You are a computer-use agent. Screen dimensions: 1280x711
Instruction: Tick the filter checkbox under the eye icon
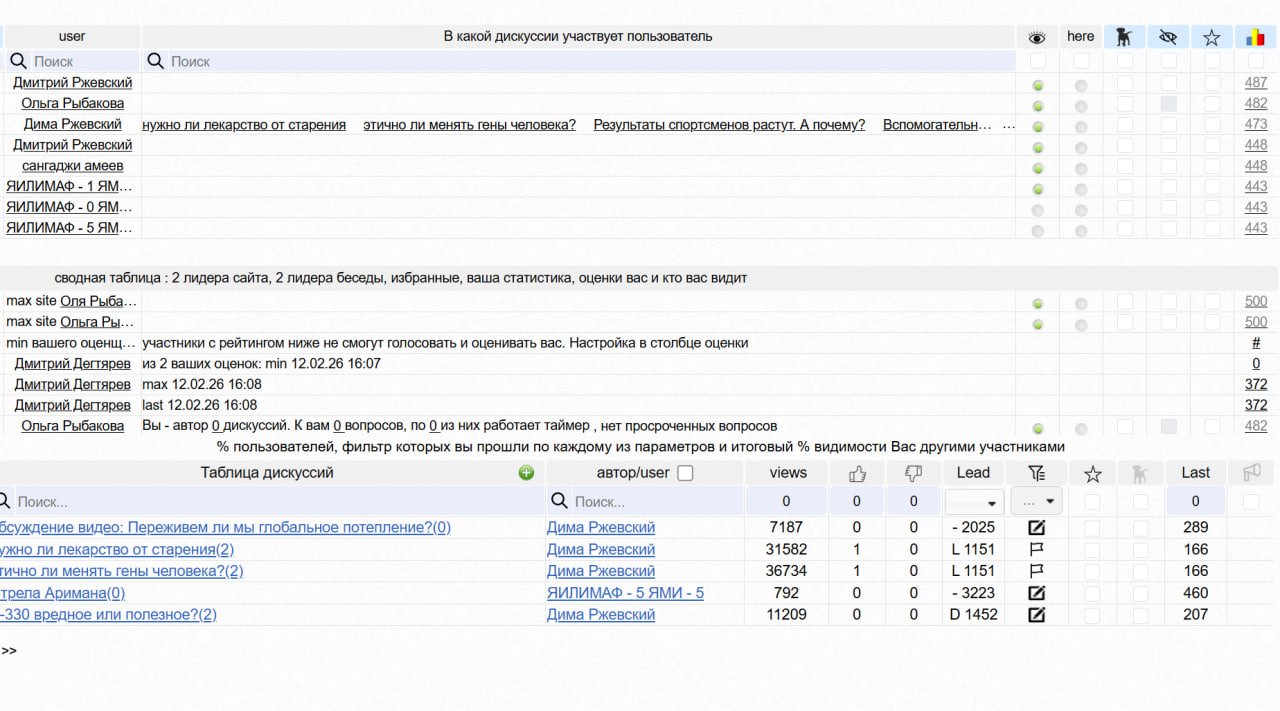coord(1037,61)
